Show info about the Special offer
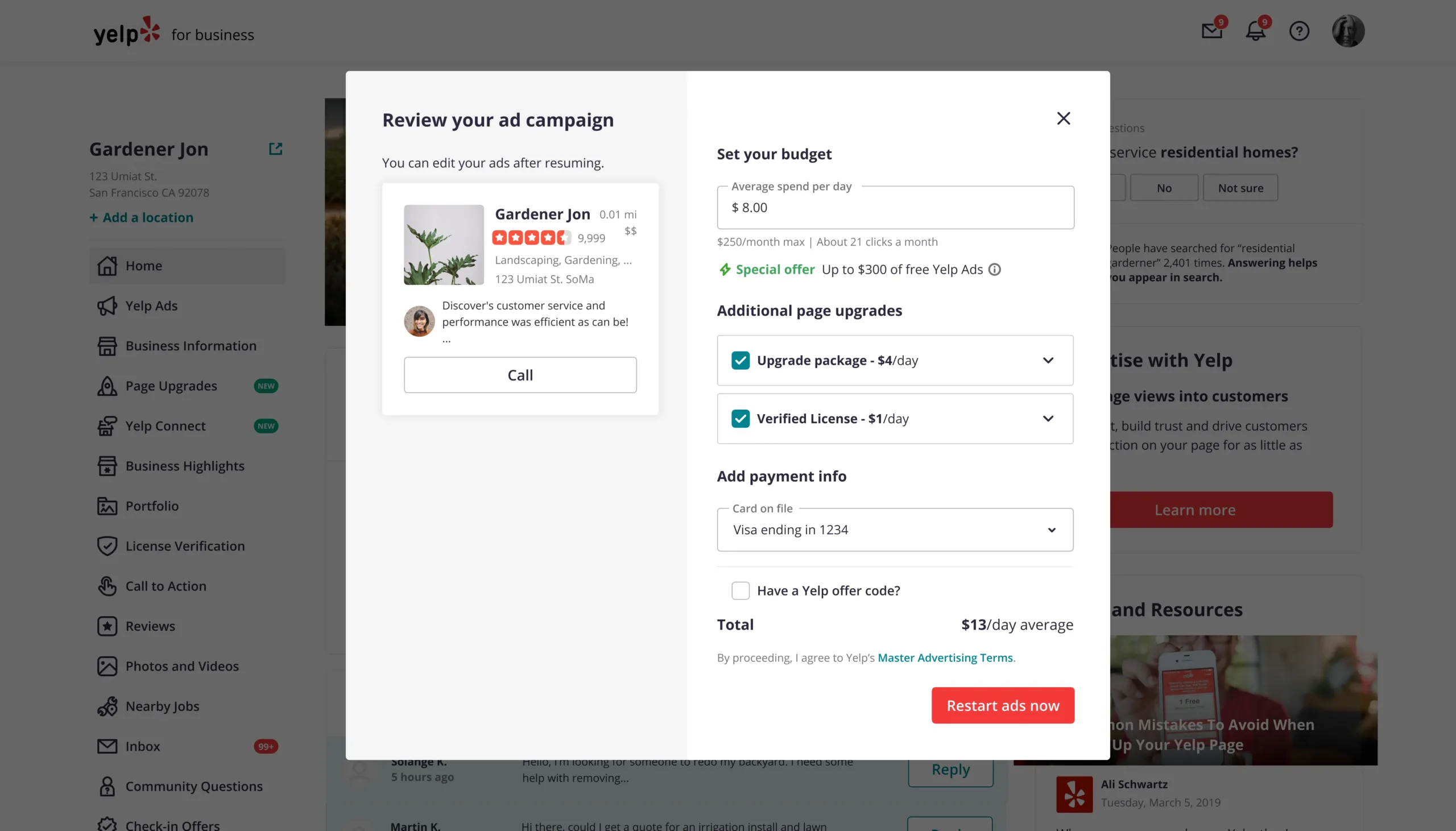The image size is (1456, 831). pos(994,270)
